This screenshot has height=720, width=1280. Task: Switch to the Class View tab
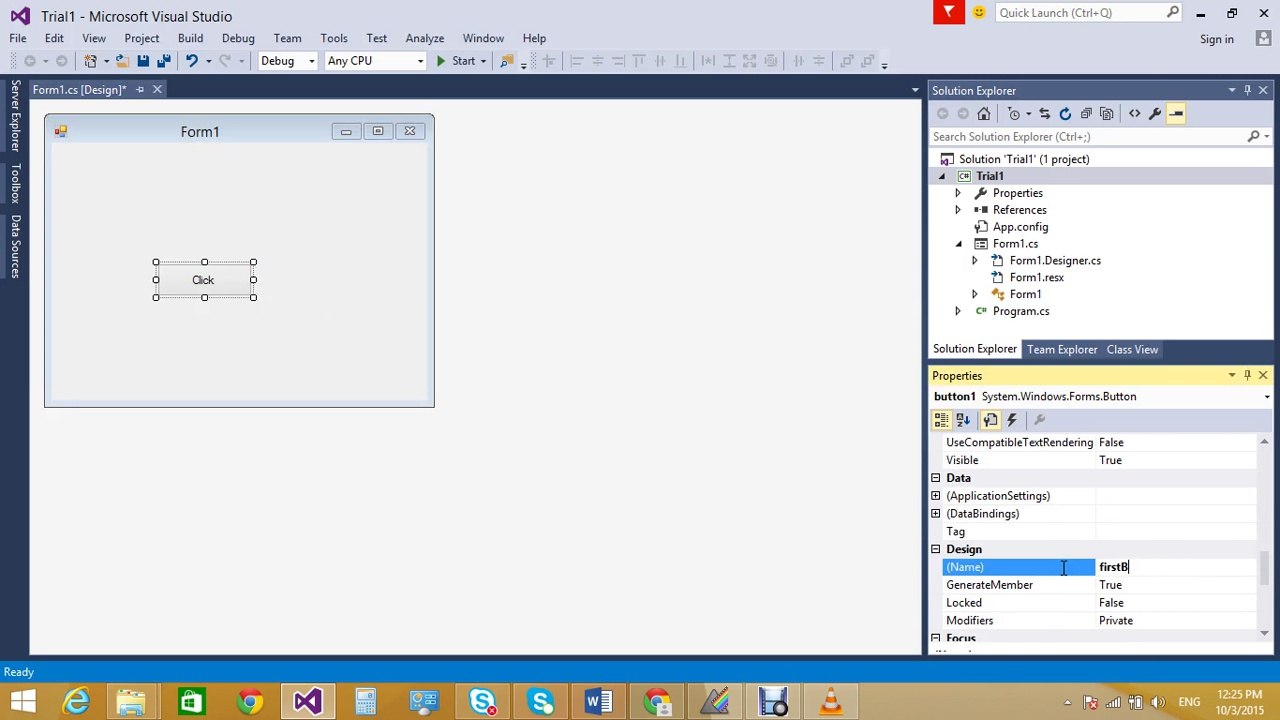click(x=1132, y=350)
